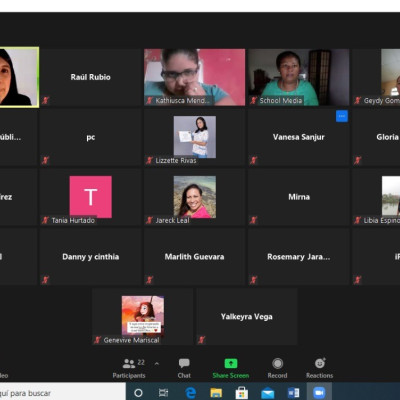Expand the arrow next to Participants
The width and height of the screenshot is (400, 400).
[157, 364]
